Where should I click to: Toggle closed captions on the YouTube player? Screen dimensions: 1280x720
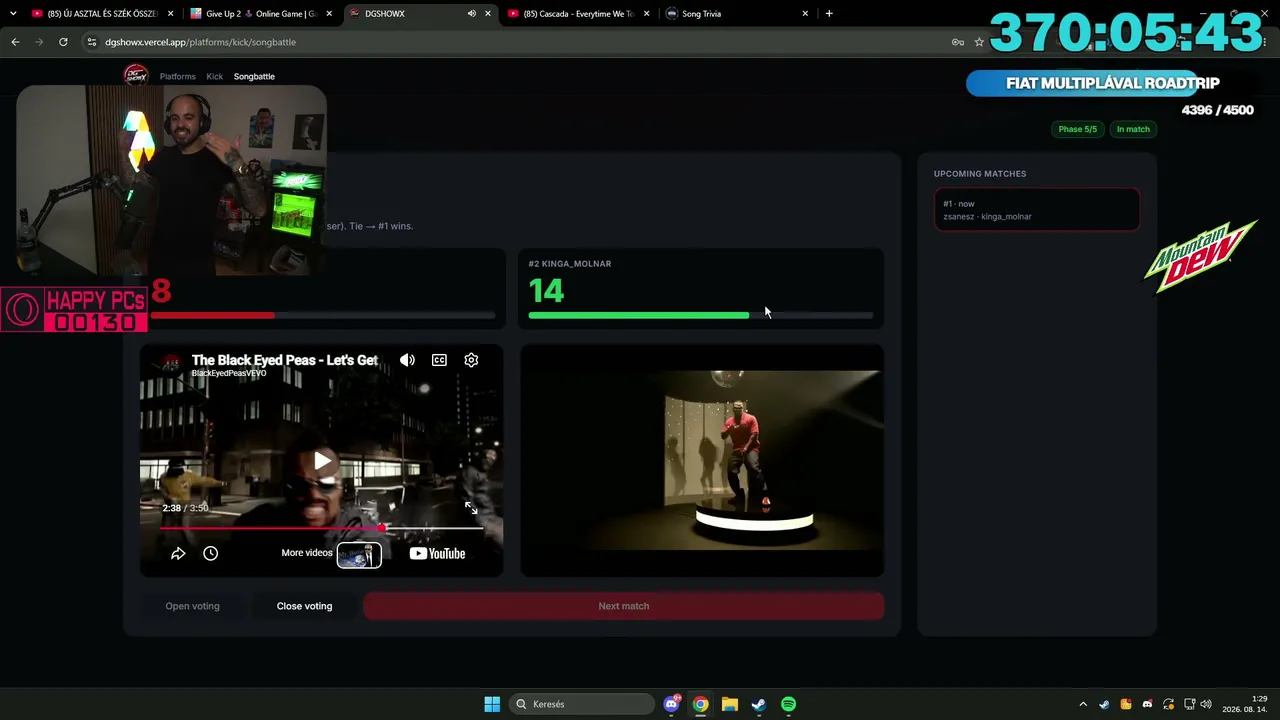tap(439, 360)
